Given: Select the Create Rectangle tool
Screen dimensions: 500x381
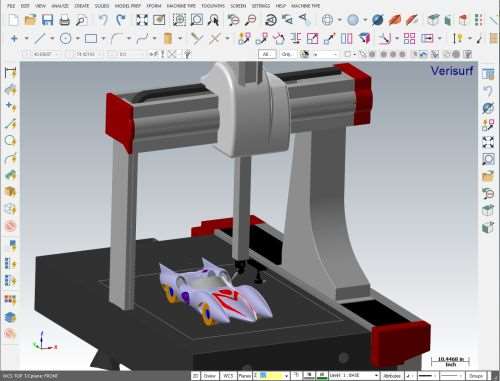Looking at the screenshot, I should (91, 39).
